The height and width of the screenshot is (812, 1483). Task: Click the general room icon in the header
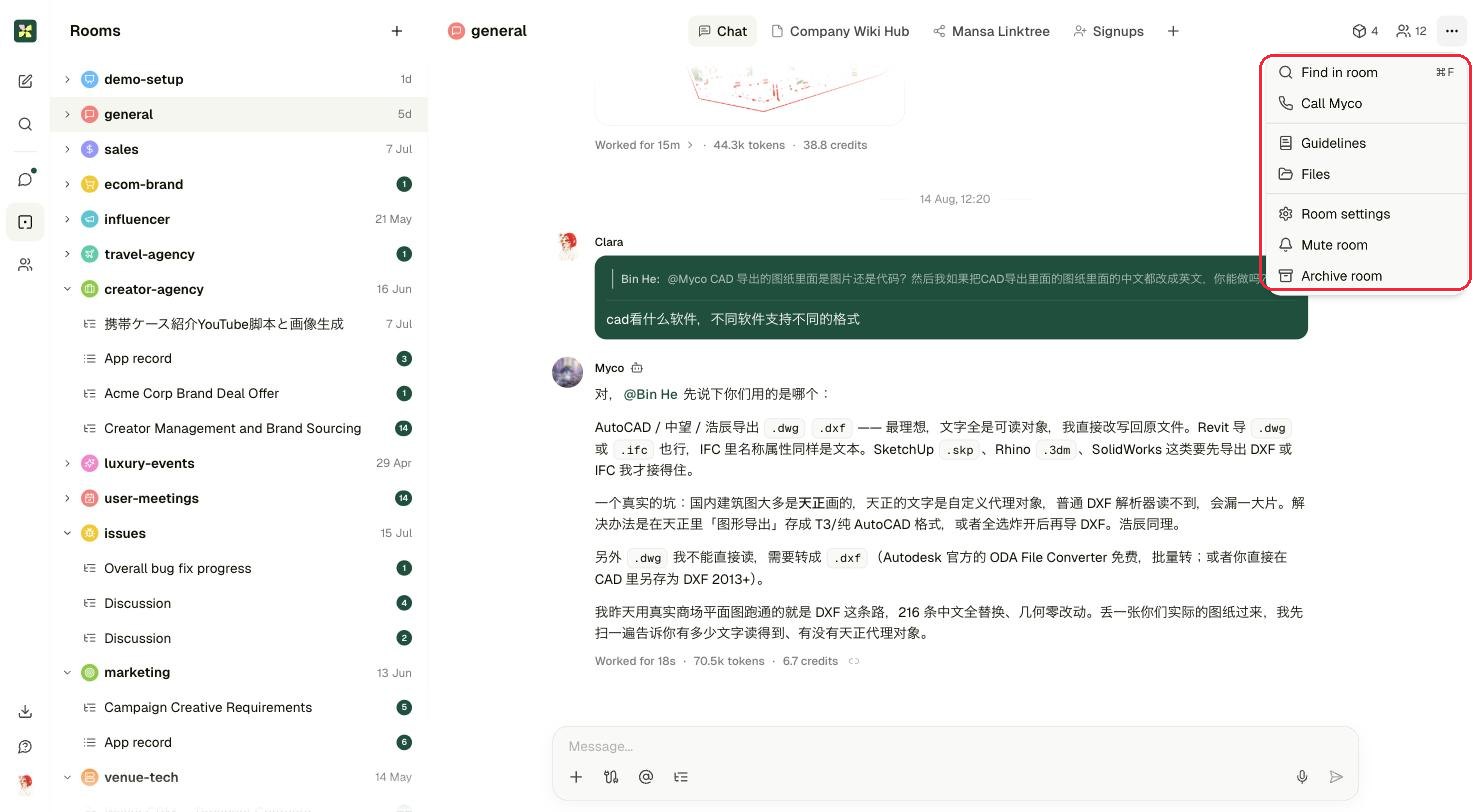456,31
